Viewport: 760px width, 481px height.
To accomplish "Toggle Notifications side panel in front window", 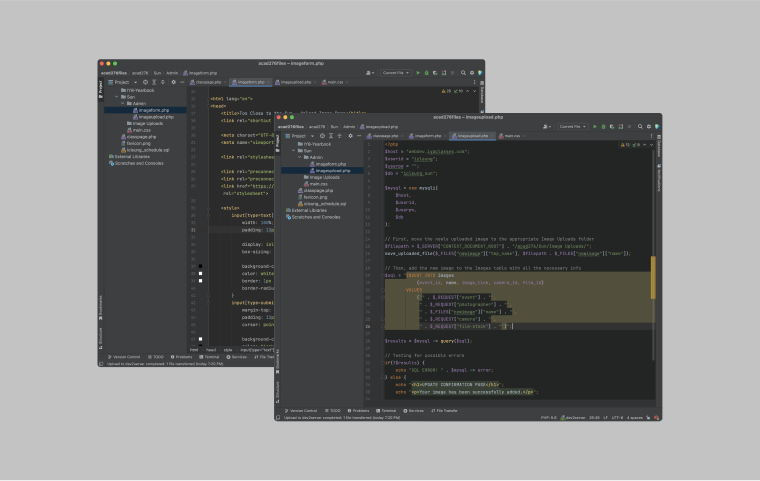I will [x=659, y=178].
